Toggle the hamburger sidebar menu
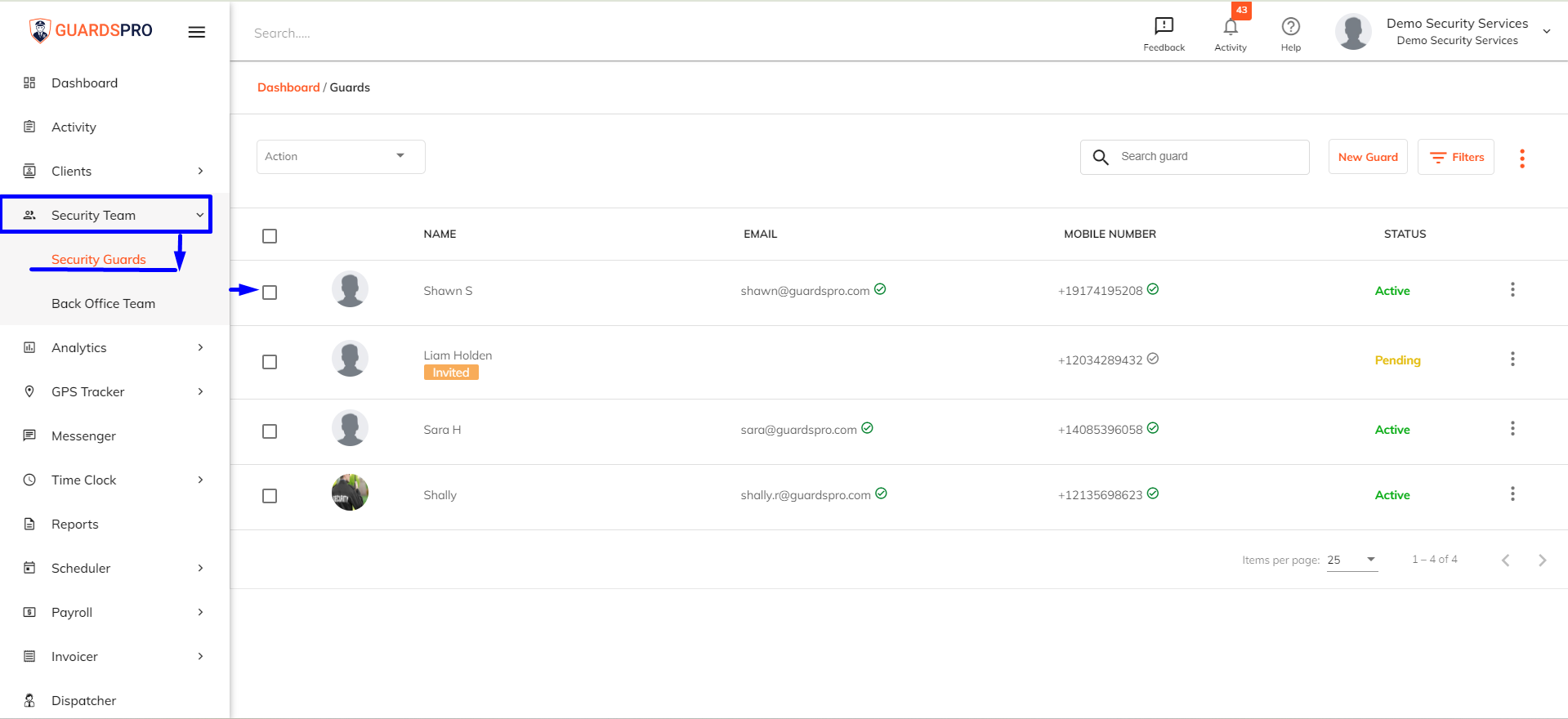Viewport: 1568px width, 719px height. tap(197, 32)
